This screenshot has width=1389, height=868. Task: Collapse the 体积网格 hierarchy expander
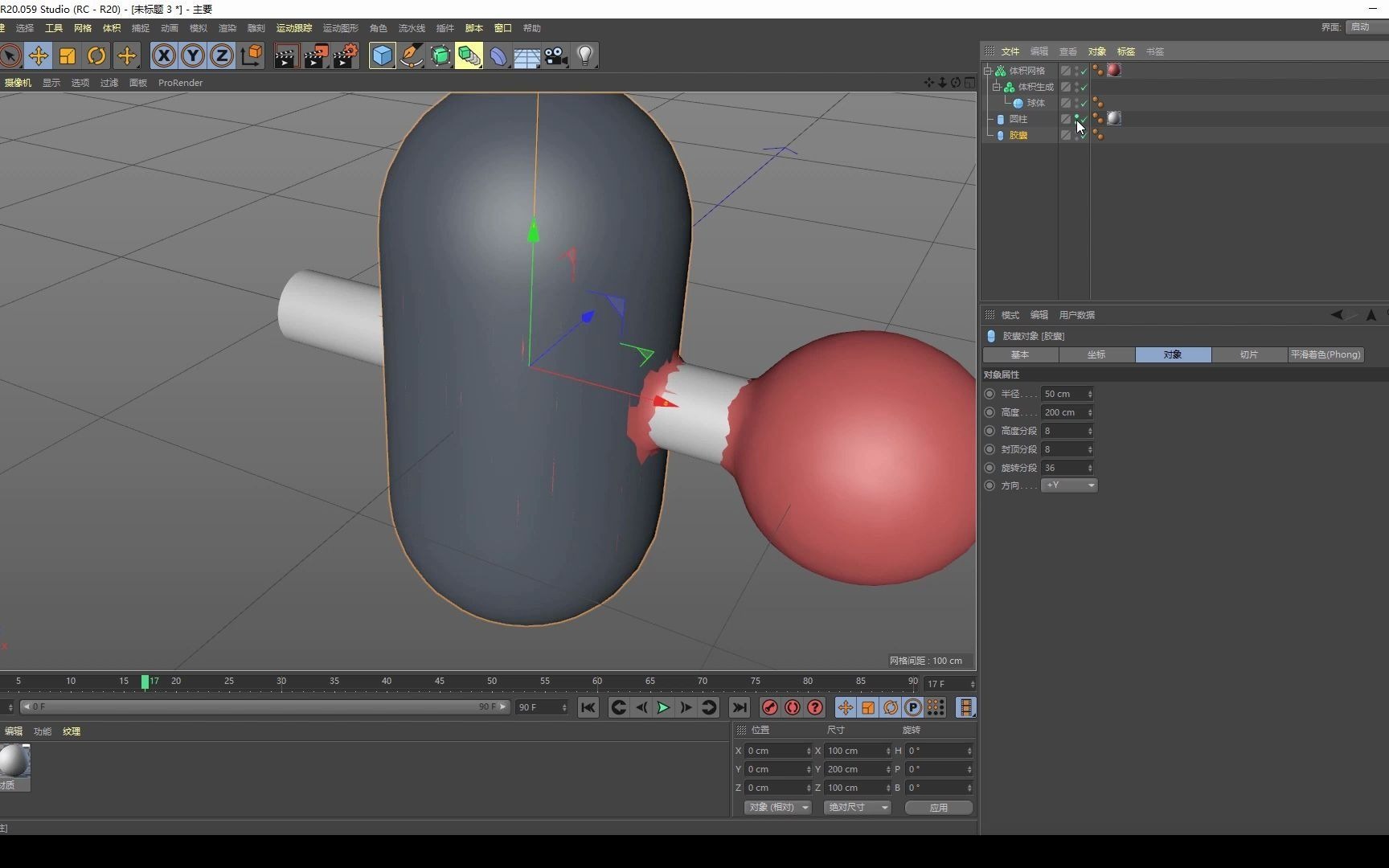(x=987, y=70)
